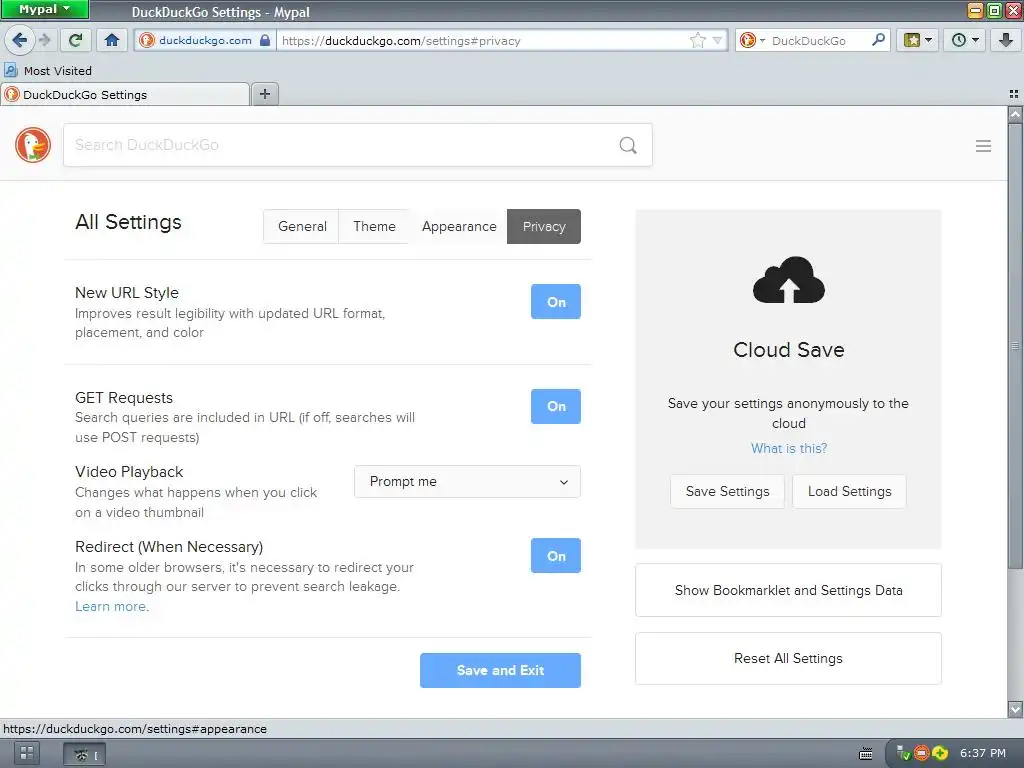1024x768 pixels.
Task: Click the scrollbar down arrow
Action: (1015, 709)
